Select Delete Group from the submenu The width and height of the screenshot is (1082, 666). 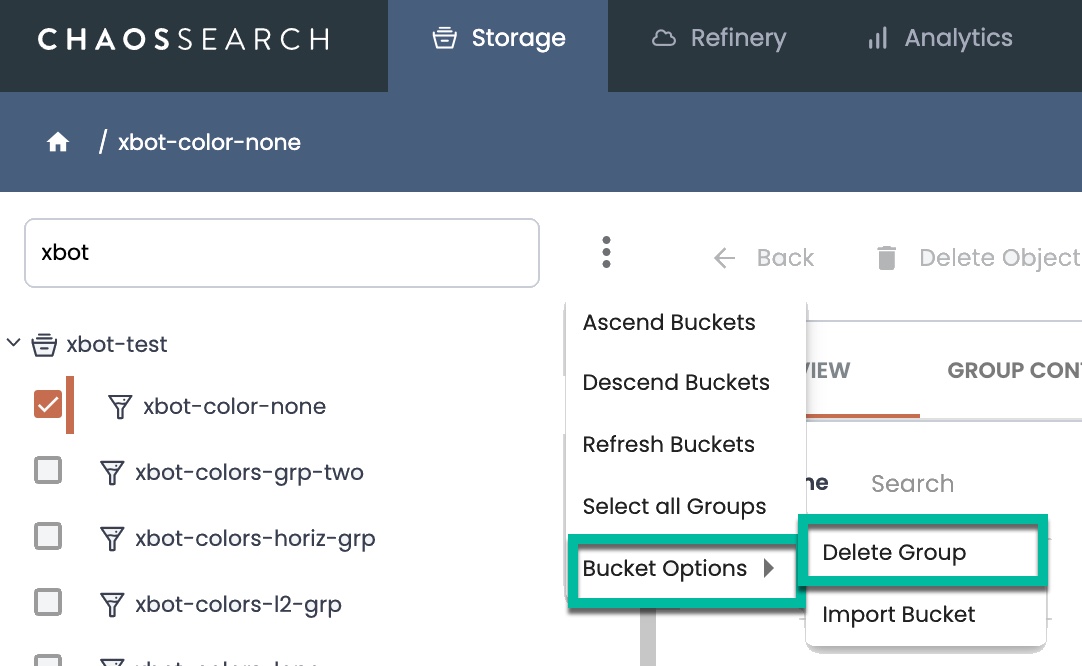click(894, 553)
